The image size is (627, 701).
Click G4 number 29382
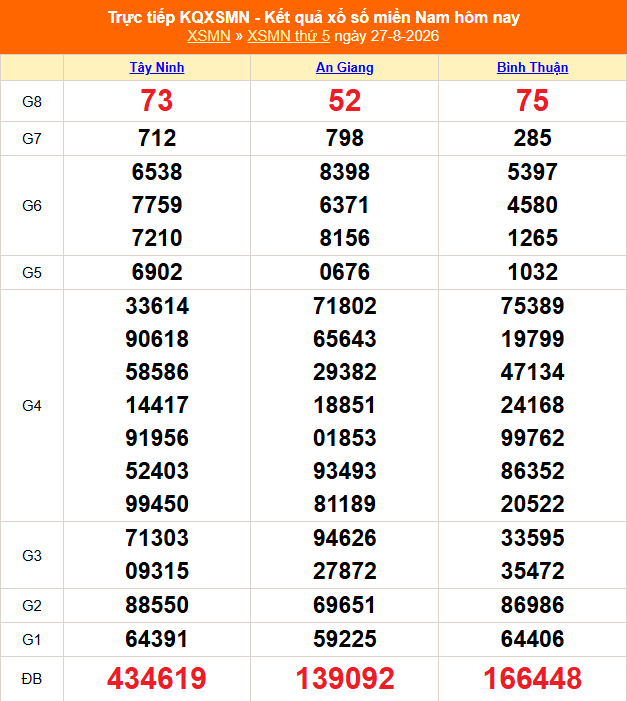point(344,372)
